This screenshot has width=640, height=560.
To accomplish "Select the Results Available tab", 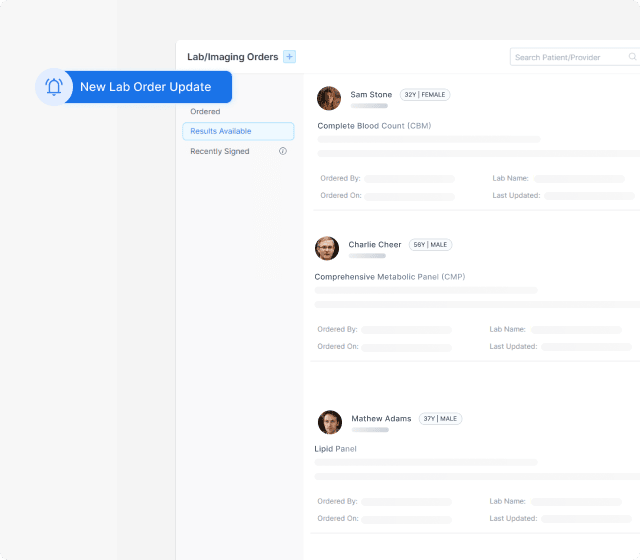I will [x=238, y=131].
